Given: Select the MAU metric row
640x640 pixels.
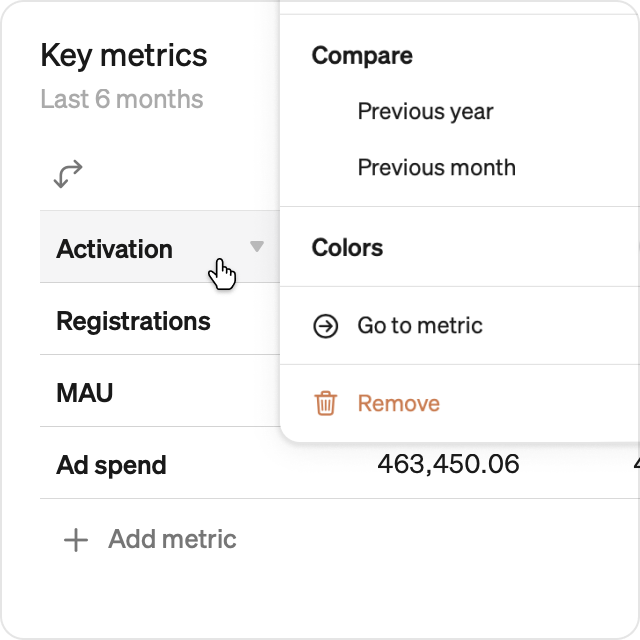Looking at the screenshot, I should pyautogui.click(x=160, y=391).
